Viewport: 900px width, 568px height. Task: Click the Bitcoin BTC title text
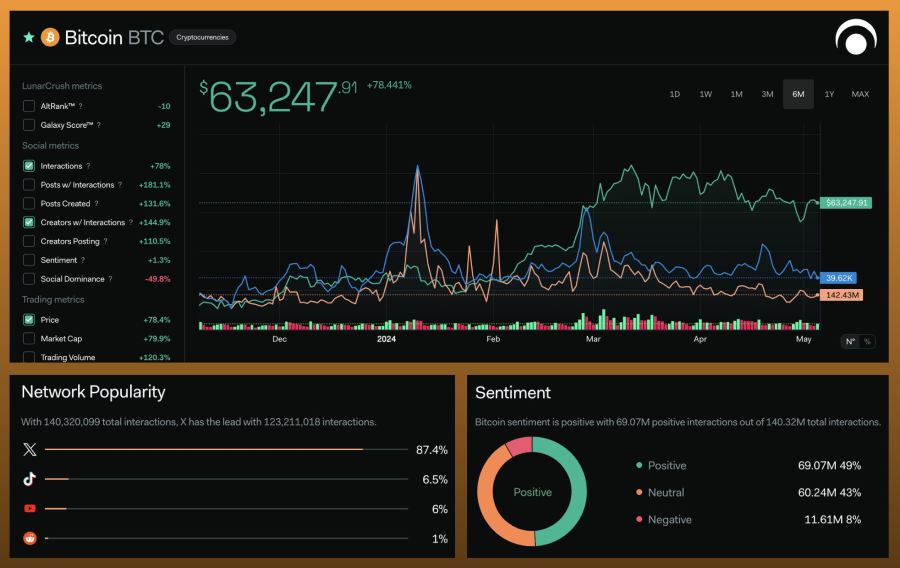click(114, 37)
